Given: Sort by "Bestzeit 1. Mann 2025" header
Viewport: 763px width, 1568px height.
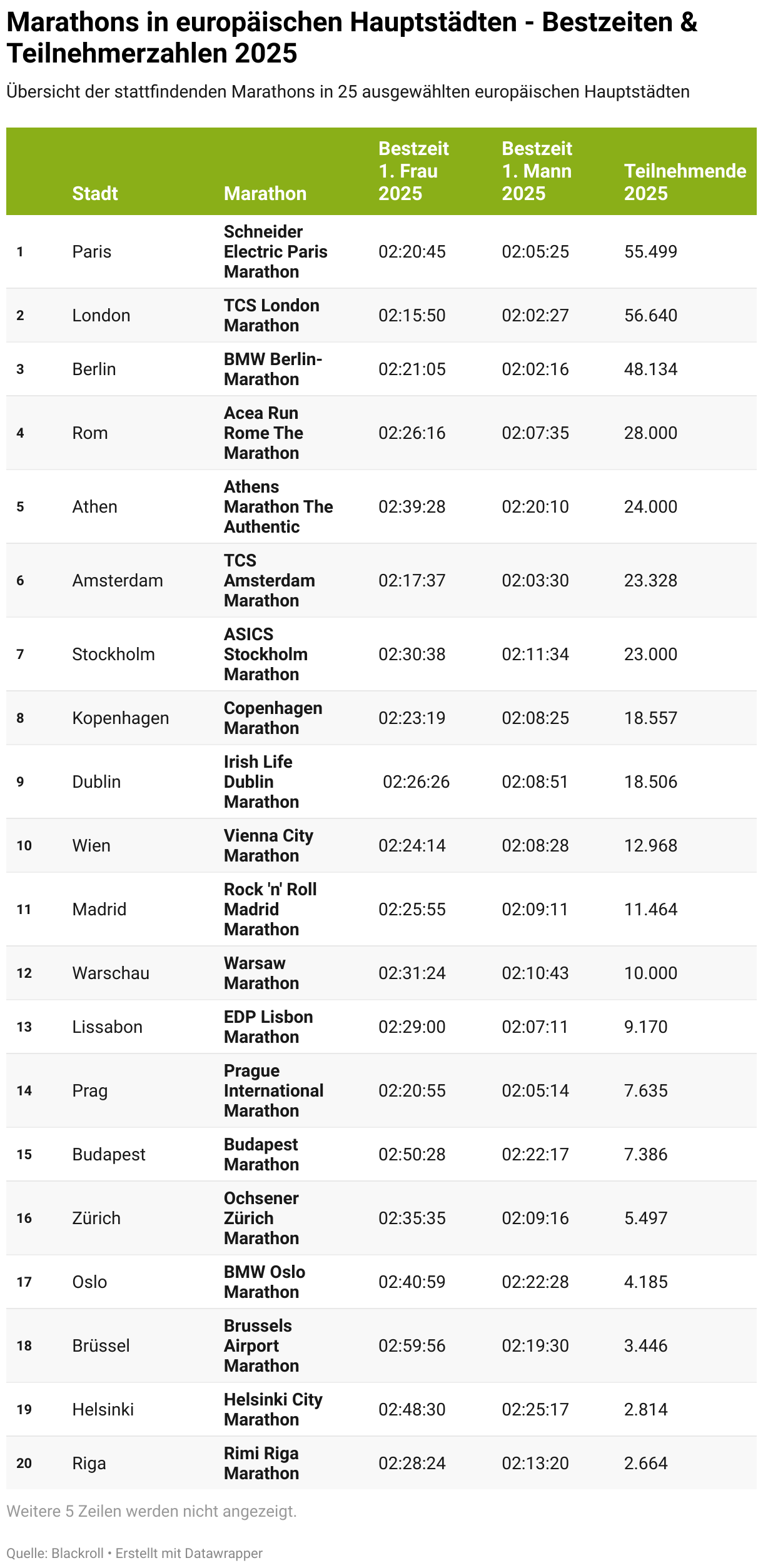Looking at the screenshot, I should tap(537, 171).
